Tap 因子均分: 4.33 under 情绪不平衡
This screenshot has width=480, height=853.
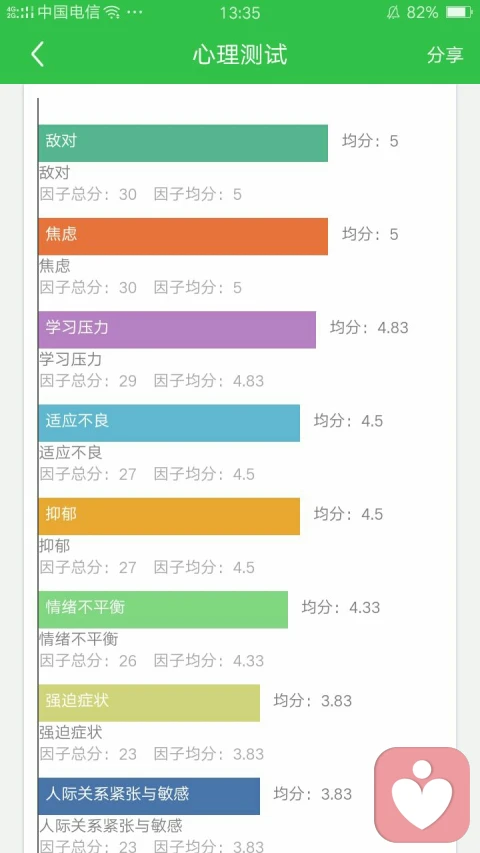tap(209, 660)
